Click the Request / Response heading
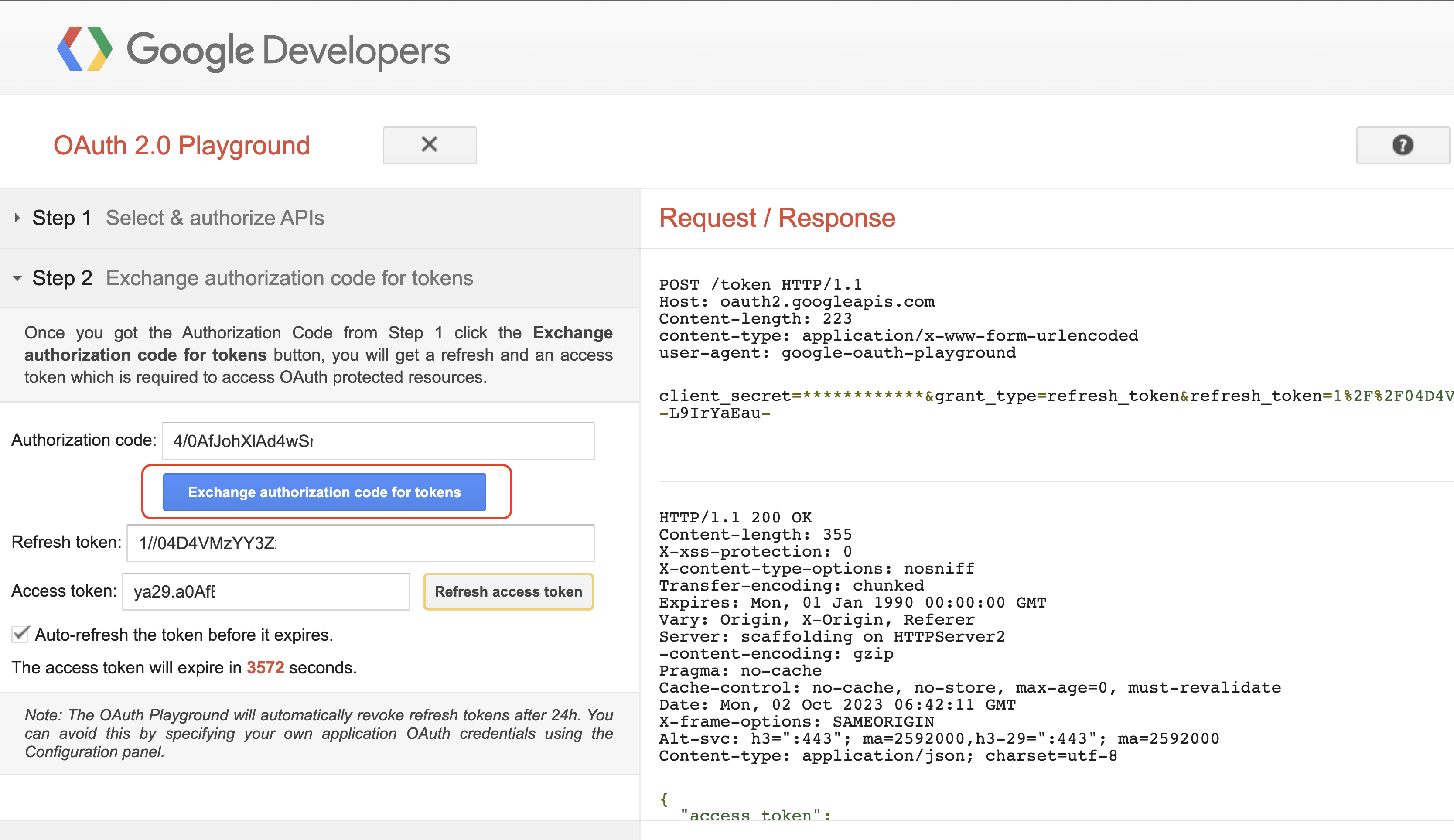1454x840 pixels. click(777, 218)
